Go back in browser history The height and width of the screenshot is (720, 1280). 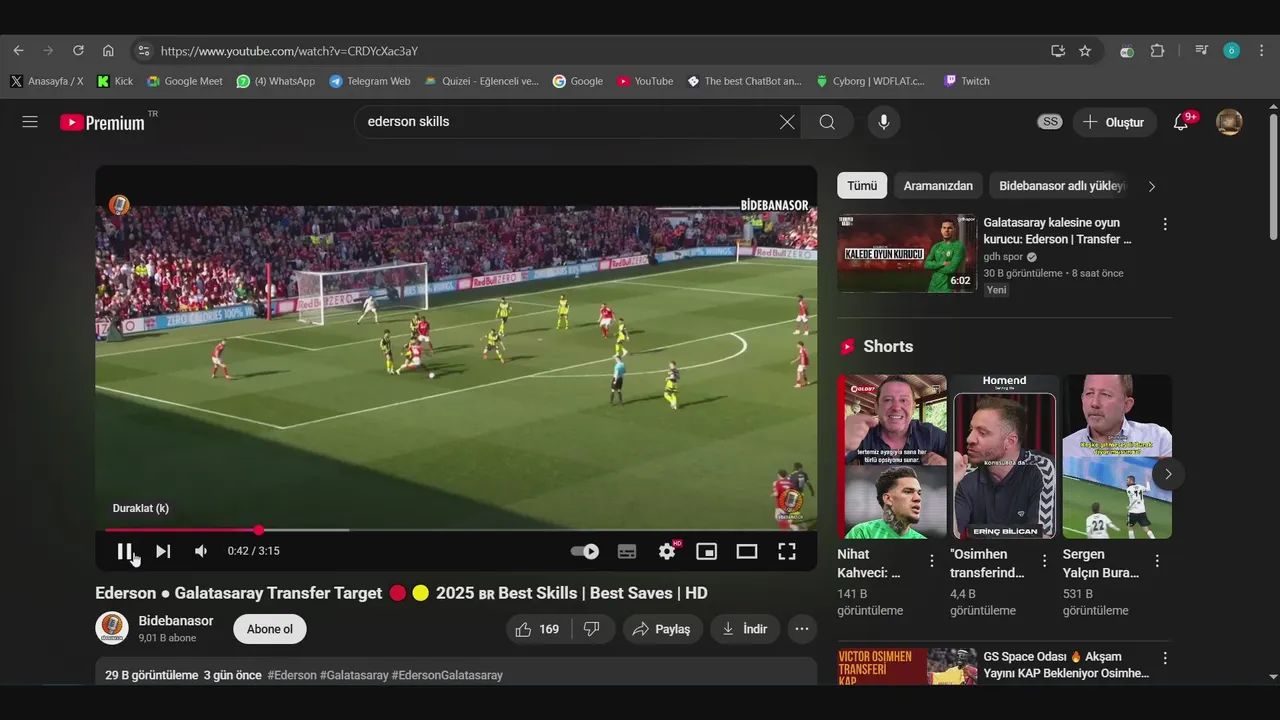tap(18, 51)
